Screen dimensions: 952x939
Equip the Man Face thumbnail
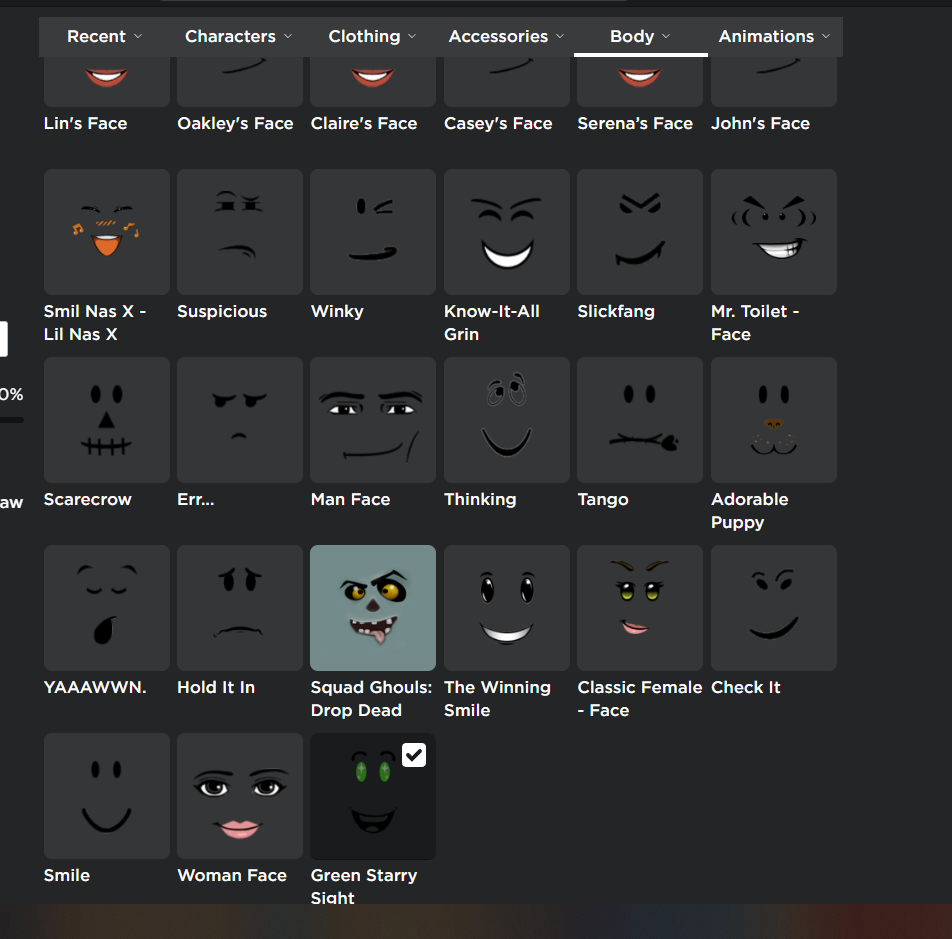pos(373,420)
